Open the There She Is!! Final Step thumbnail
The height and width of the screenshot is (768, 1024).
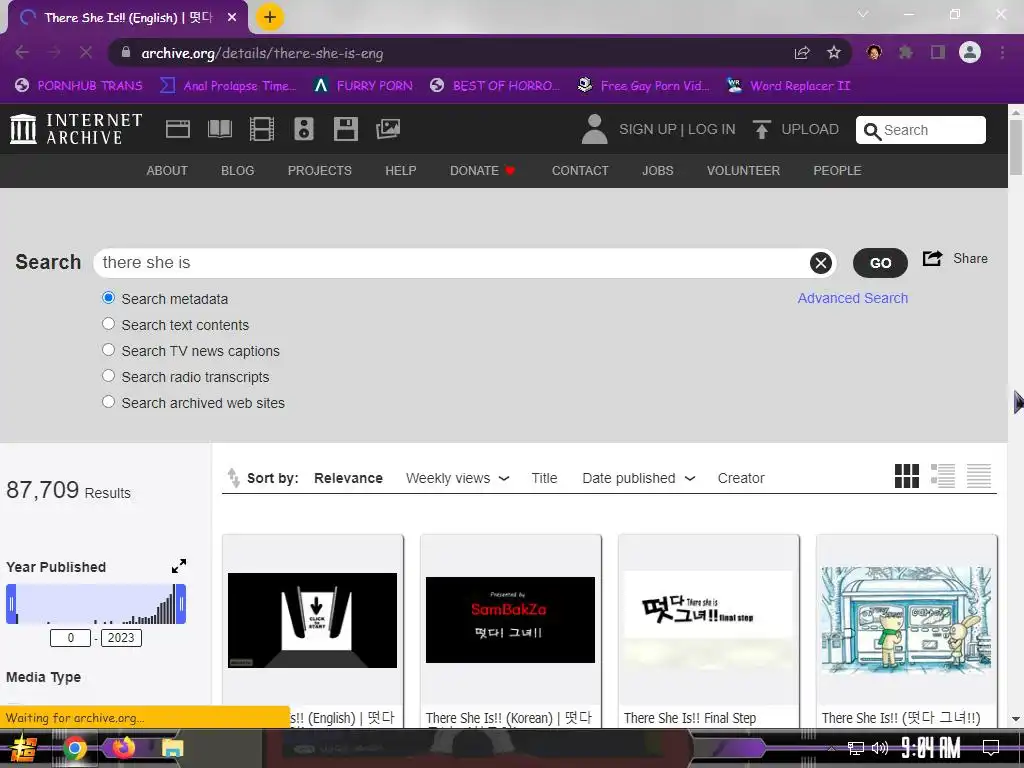click(x=709, y=620)
